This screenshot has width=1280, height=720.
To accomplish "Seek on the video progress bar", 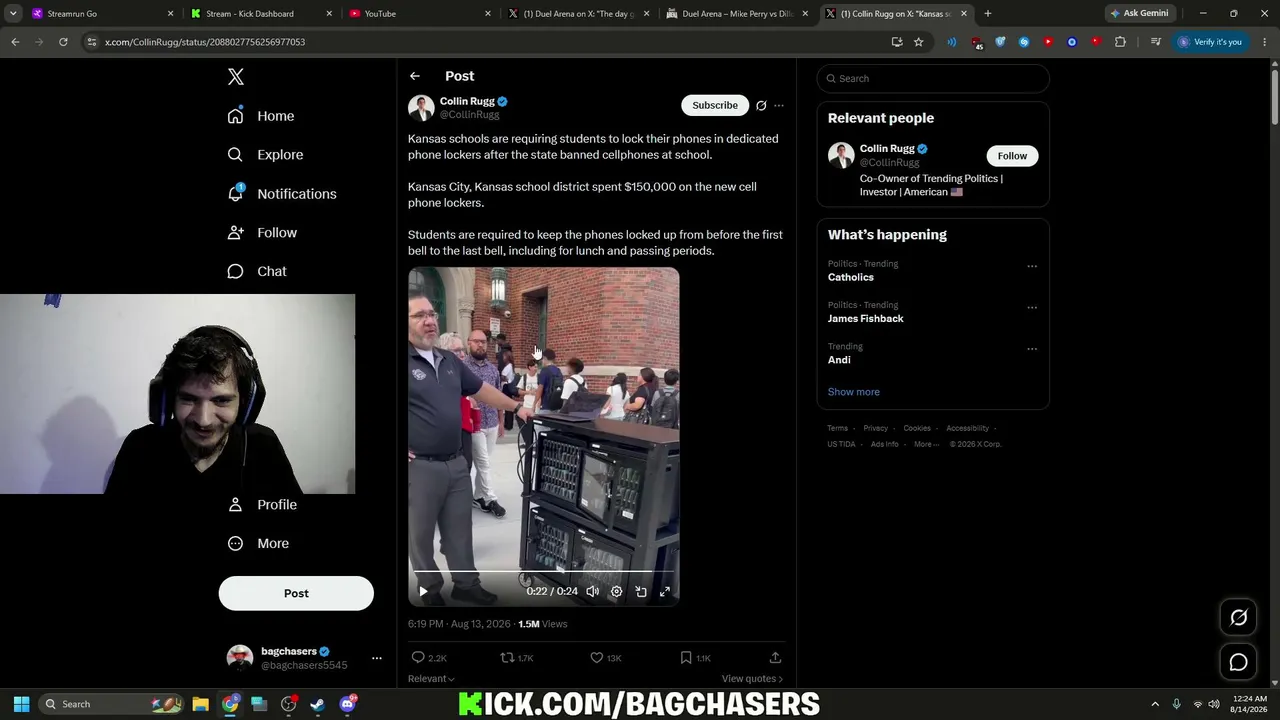I will [x=544, y=572].
